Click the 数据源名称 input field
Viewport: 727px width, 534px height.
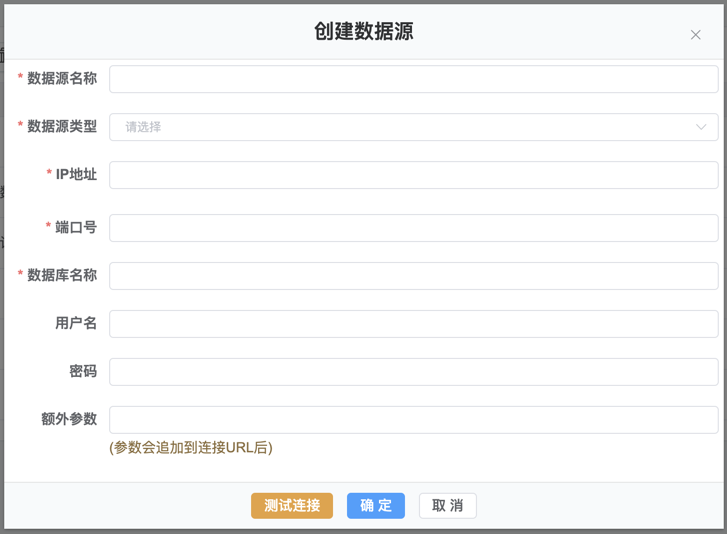pos(413,79)
